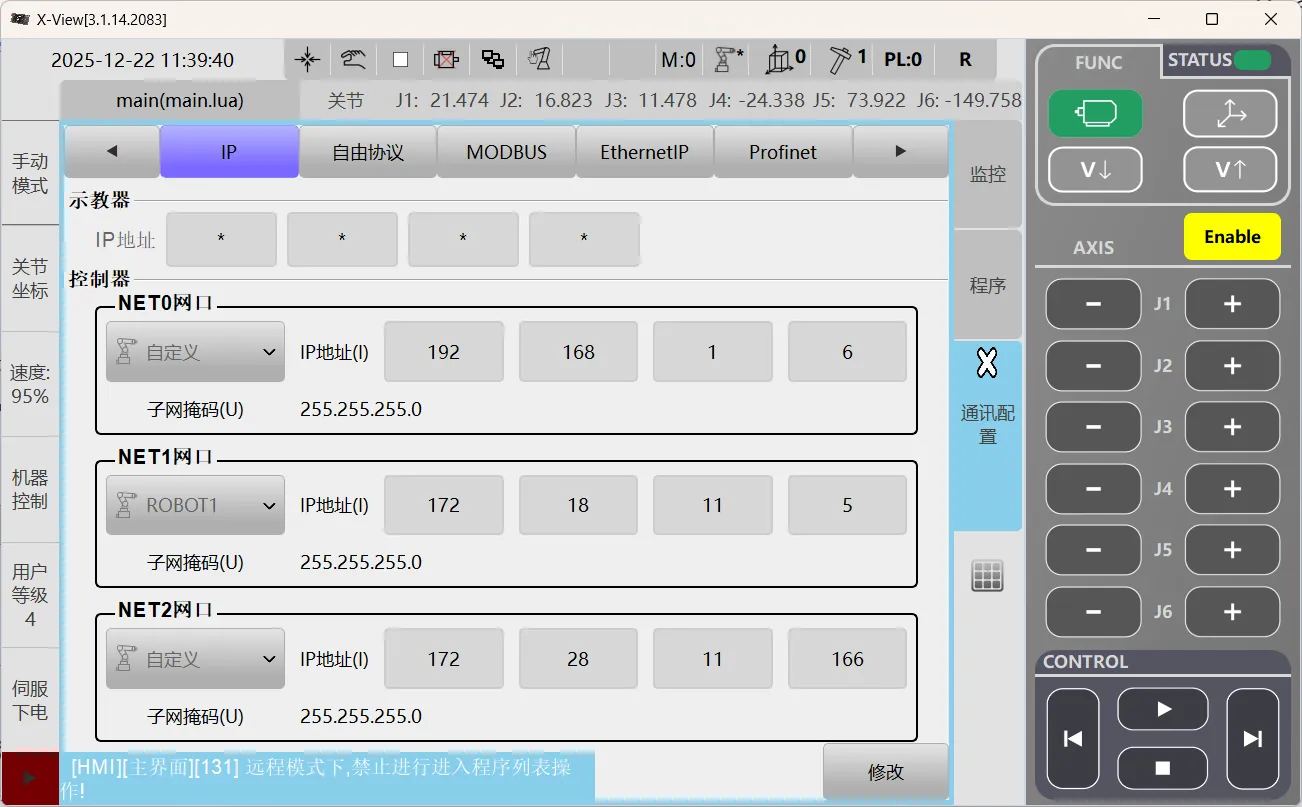Screen dimensions: 1302x807
Task: Click the crossed tools icon above 通讯配置
Action: (987, 364)
